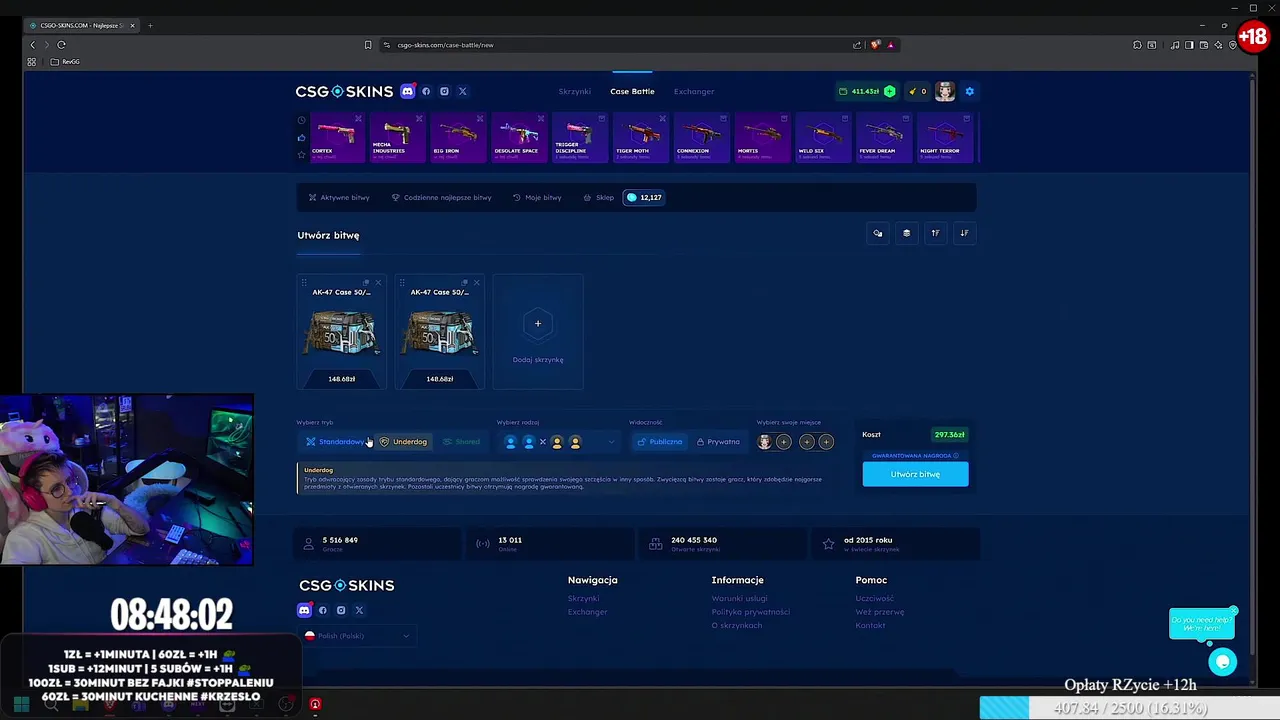
Task: Open Warunki usługi link
Action: (739, 598)
